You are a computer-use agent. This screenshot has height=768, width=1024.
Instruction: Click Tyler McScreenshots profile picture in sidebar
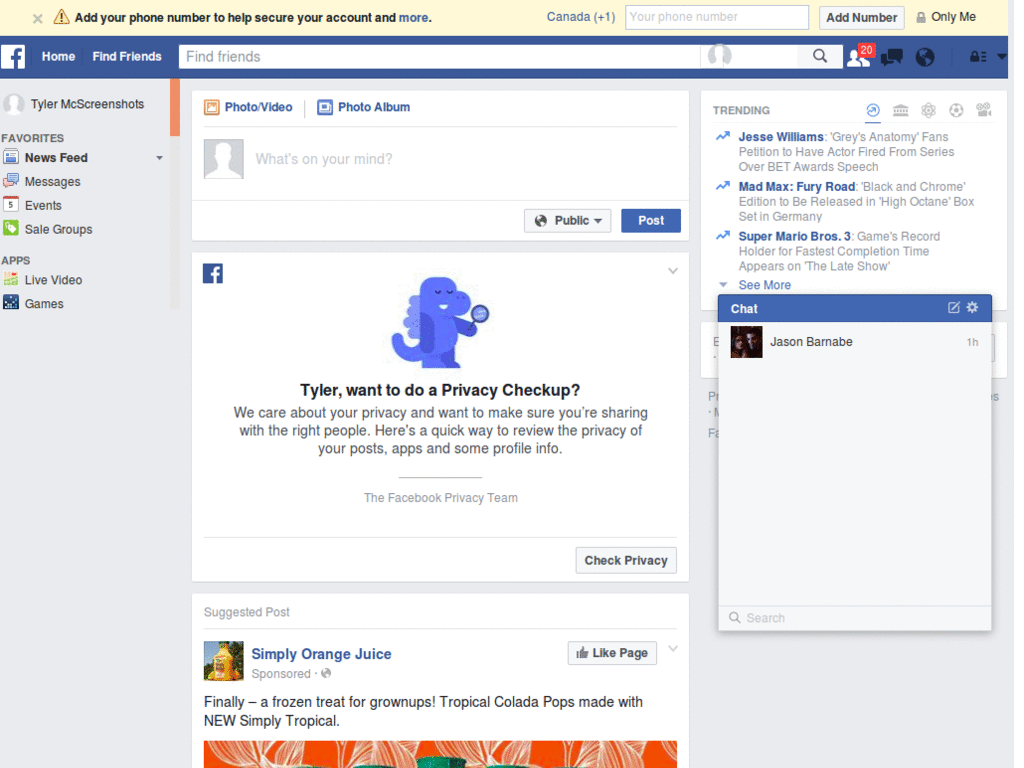point(14,104)
